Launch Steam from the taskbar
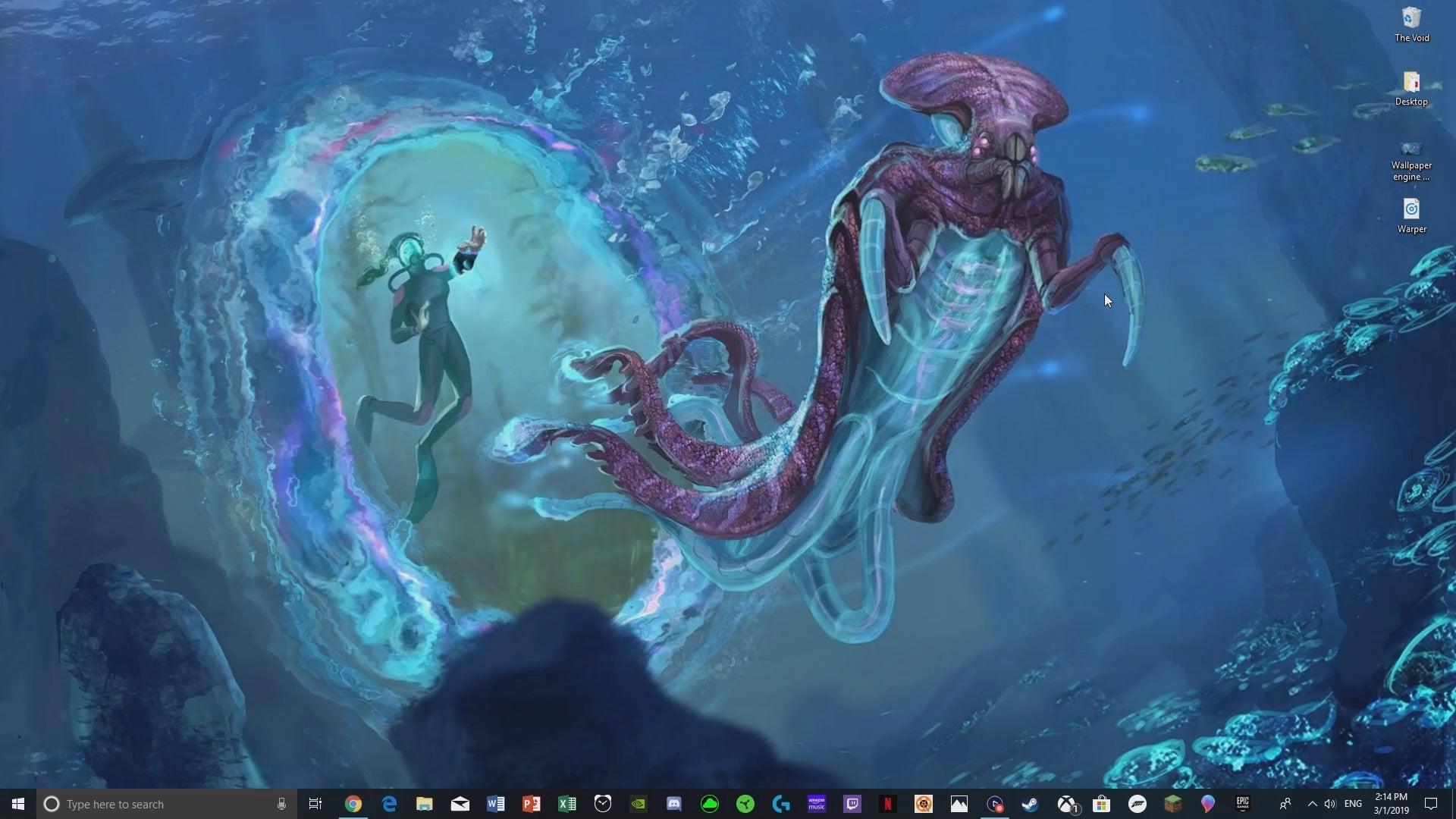The height and width of the screenshot is (819, 1456). (x=1030, y=804)
